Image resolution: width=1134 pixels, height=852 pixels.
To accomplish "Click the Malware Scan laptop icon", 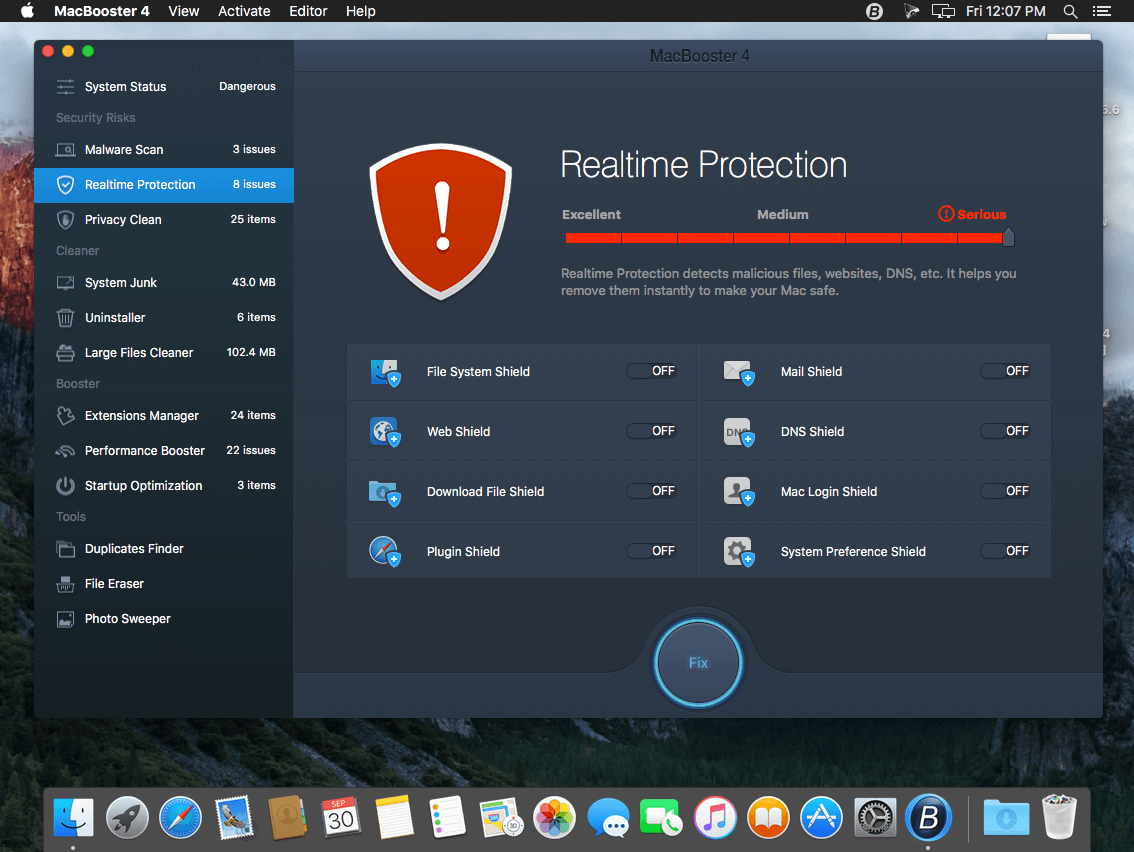I will 65,150.
